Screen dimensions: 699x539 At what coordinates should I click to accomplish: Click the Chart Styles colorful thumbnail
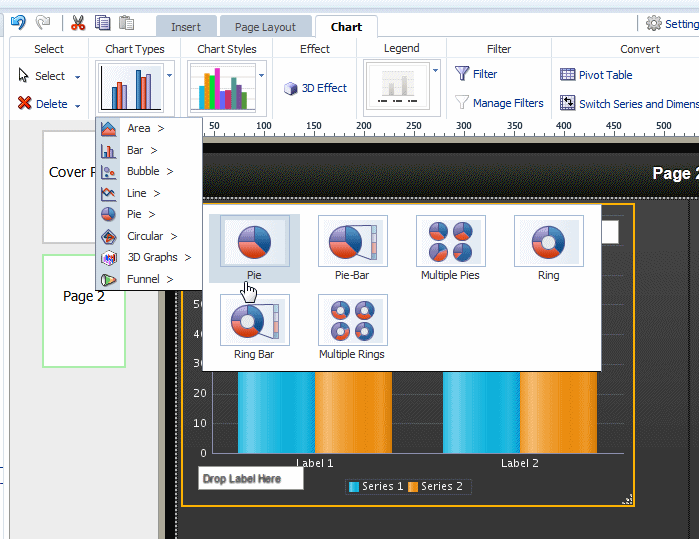click(x=222, y=88)
